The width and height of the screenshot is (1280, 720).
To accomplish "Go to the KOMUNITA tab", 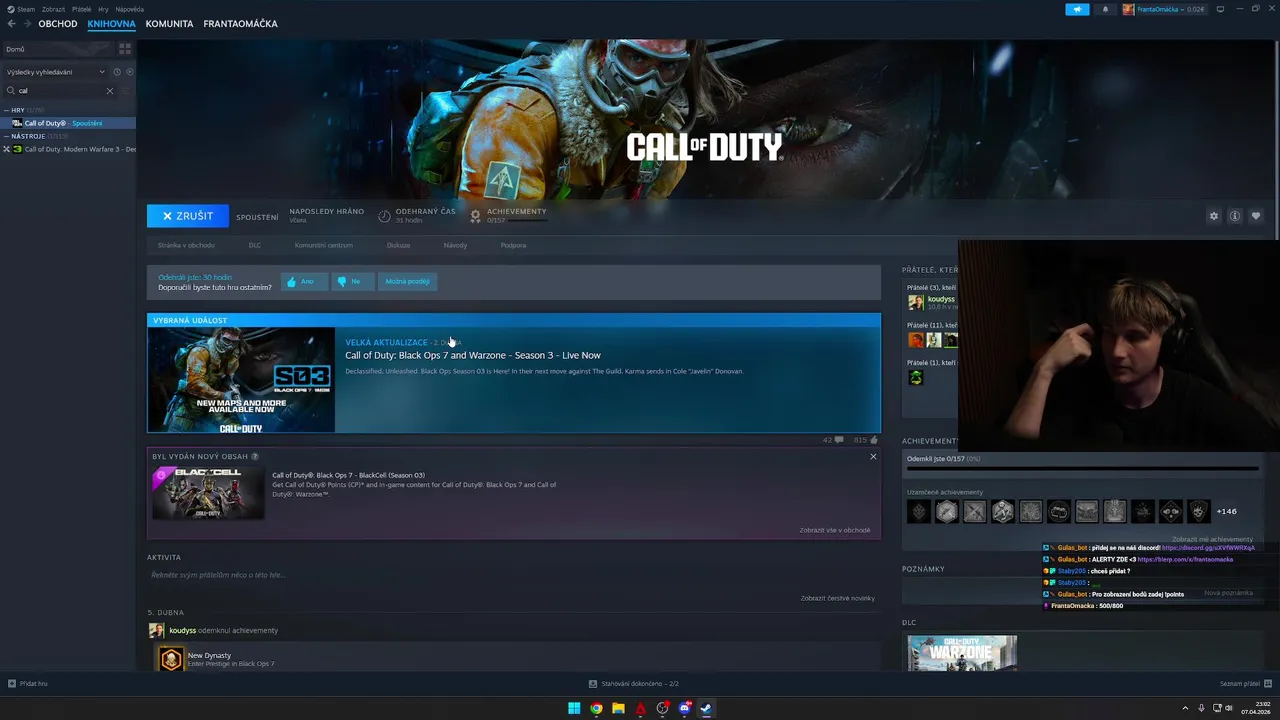I will pyautogui.click(x=169, y=24).
